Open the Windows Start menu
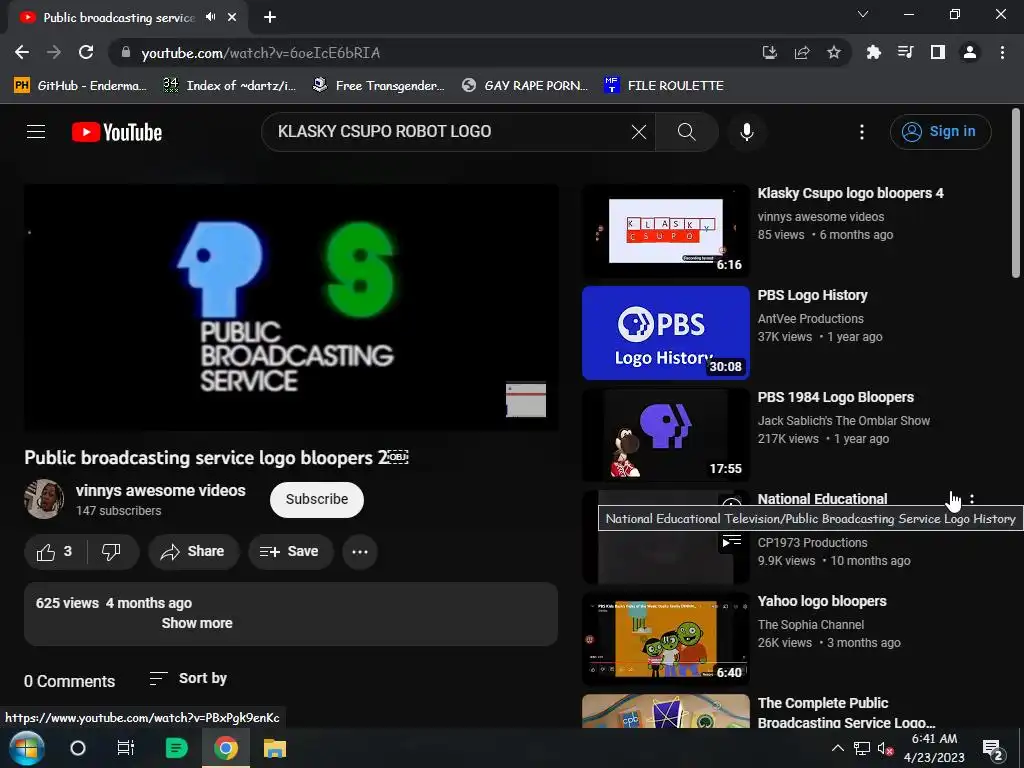The image size is (1024, 768). point(26,748)
